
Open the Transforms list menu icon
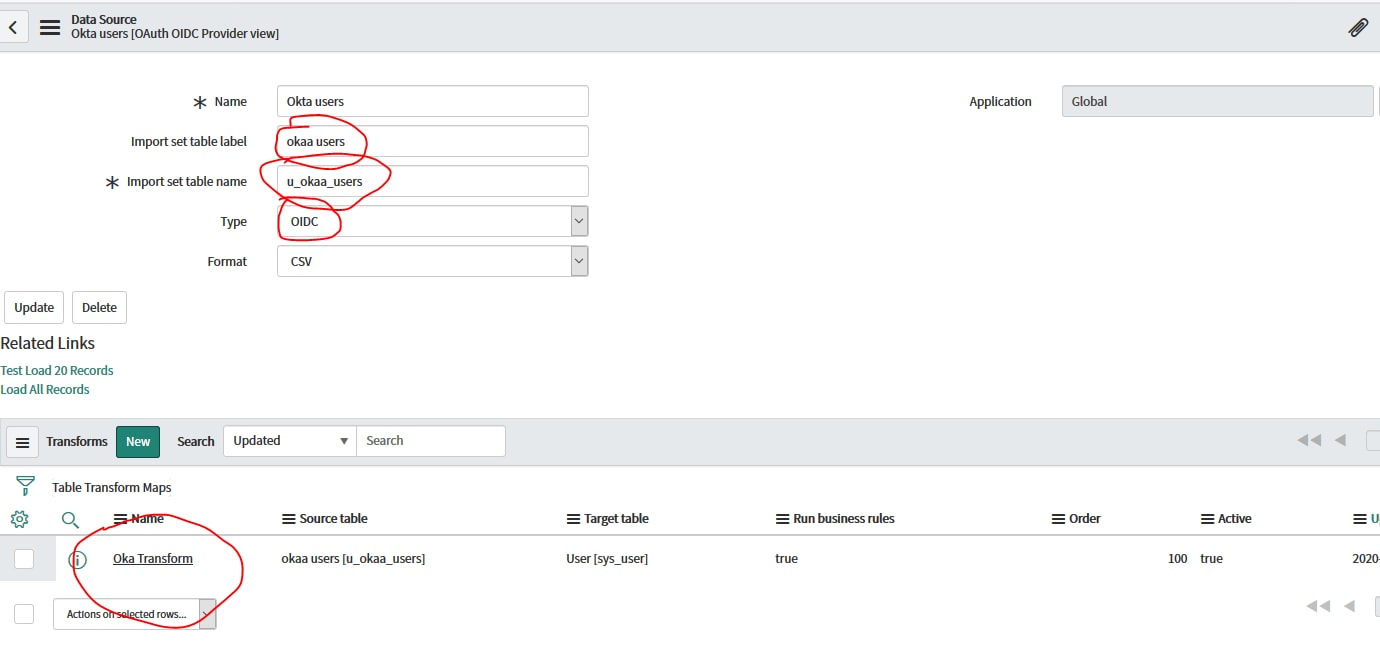[x=21, y=441]
